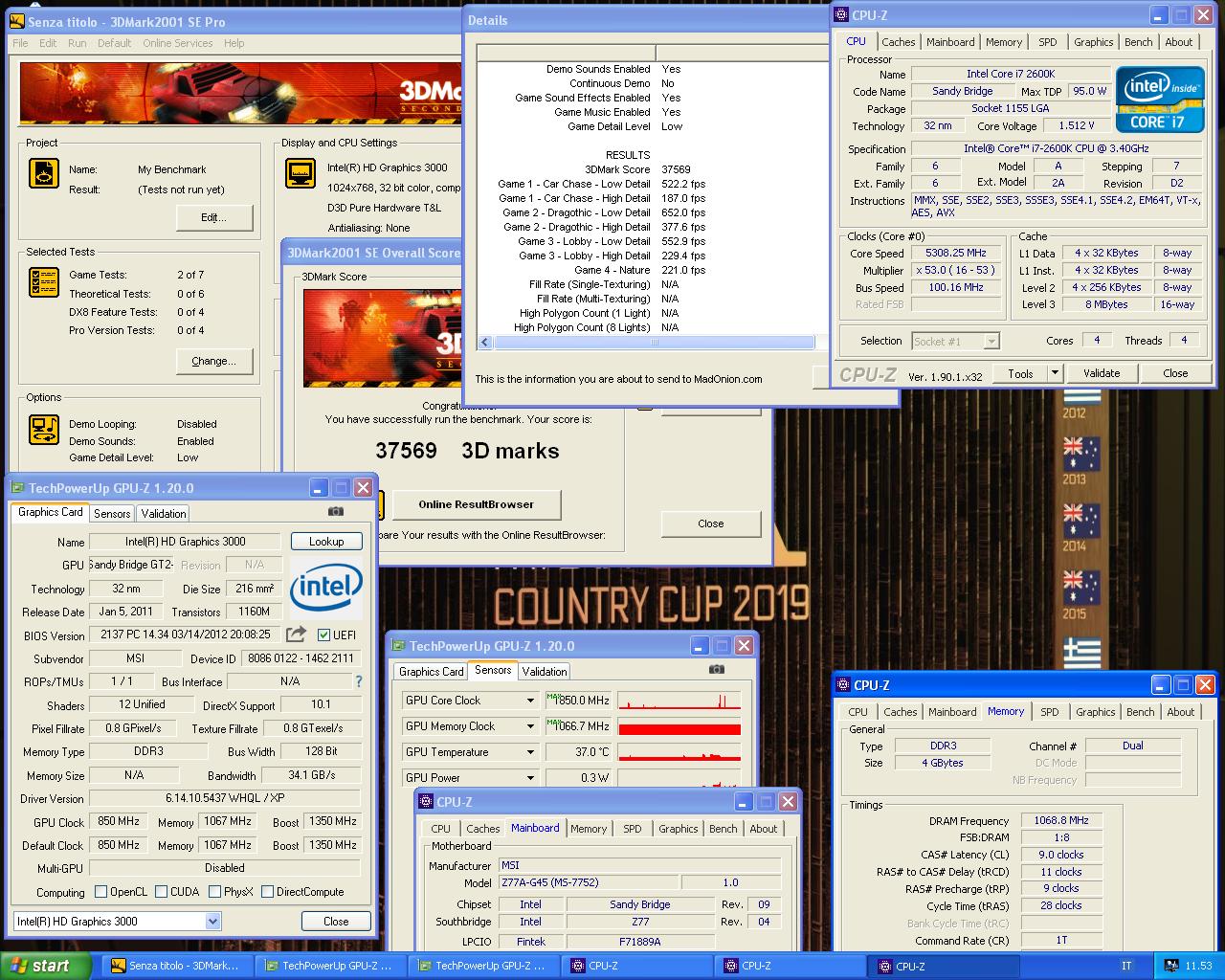The width and height of the screenshot is (1225, 980).
Task: Click the GPU Temperature sensor graph
Action: [679, 752]
